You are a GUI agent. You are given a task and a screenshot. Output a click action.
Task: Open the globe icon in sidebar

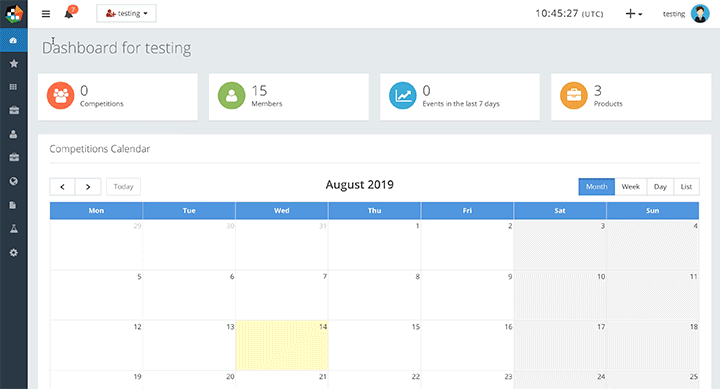14,181
